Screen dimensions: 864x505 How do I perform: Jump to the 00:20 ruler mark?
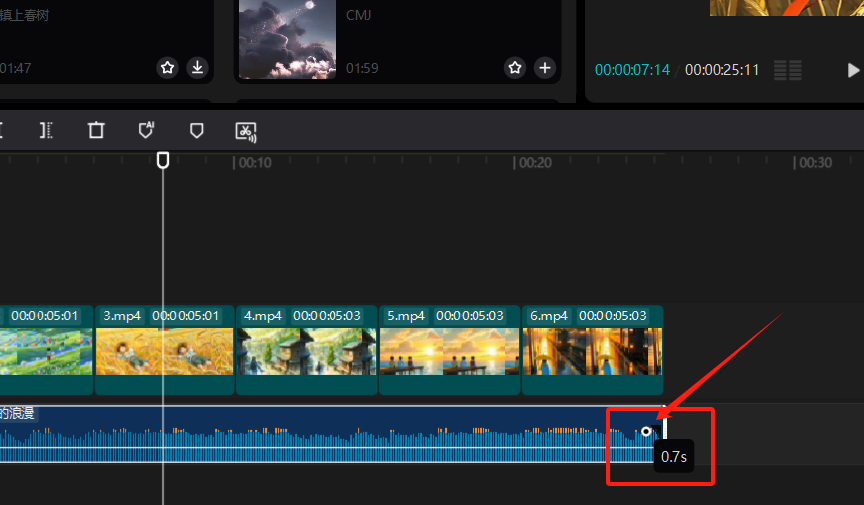click(x=532, y=163)
